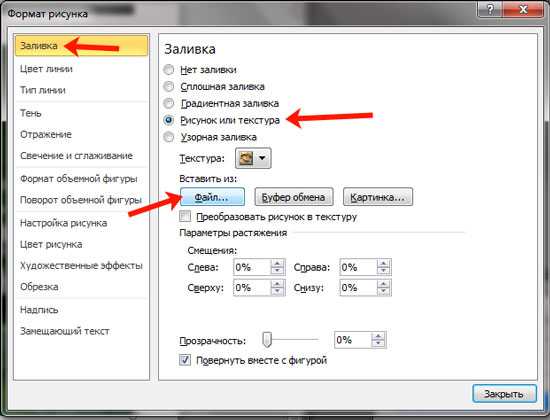This screenshot has height=420, width=550.
Task: Decrease the Справа offset with down arrow
Action: click(x=384, y=271)
